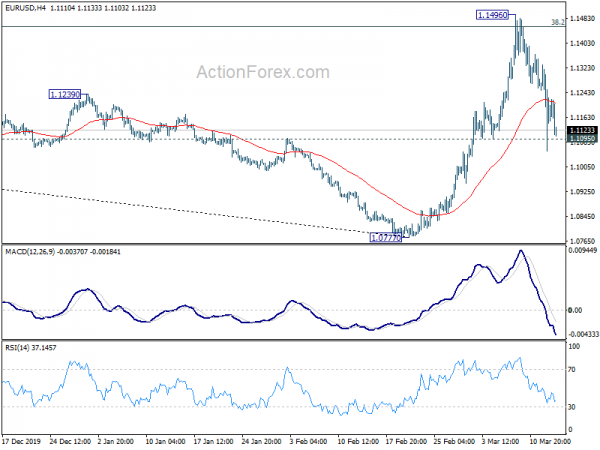Click the 25 Feb 04:00 date label
This screenshot has width=600, height=450.
(453, 441)
